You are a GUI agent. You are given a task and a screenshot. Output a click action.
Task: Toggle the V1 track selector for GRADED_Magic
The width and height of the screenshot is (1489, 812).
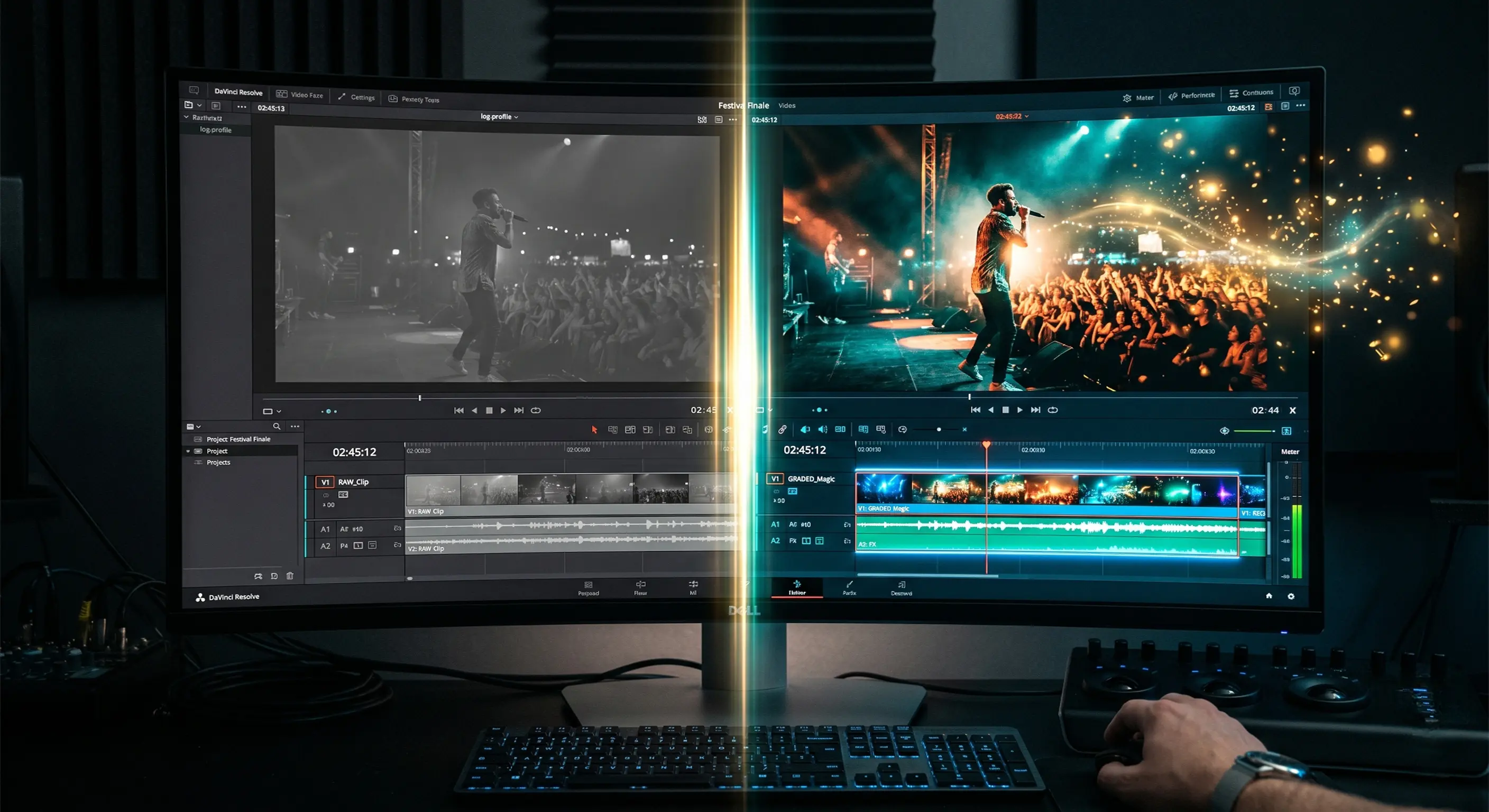click(x=775, y=478)
